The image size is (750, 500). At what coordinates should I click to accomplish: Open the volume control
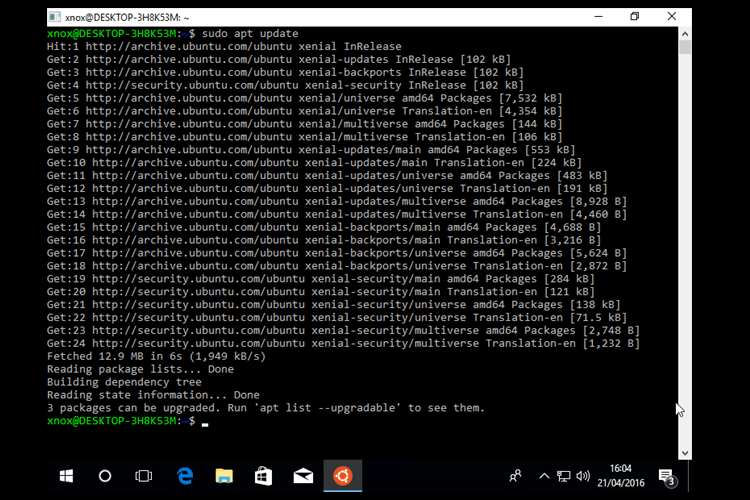point(583,476)
